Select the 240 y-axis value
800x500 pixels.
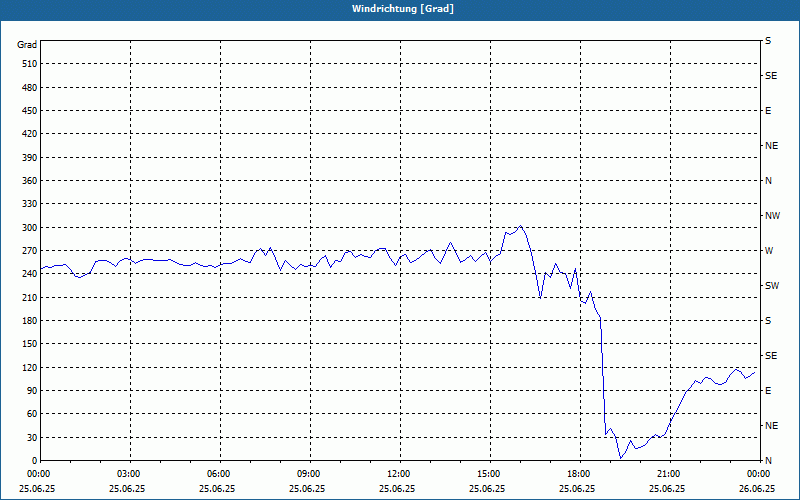pos(30,274)
